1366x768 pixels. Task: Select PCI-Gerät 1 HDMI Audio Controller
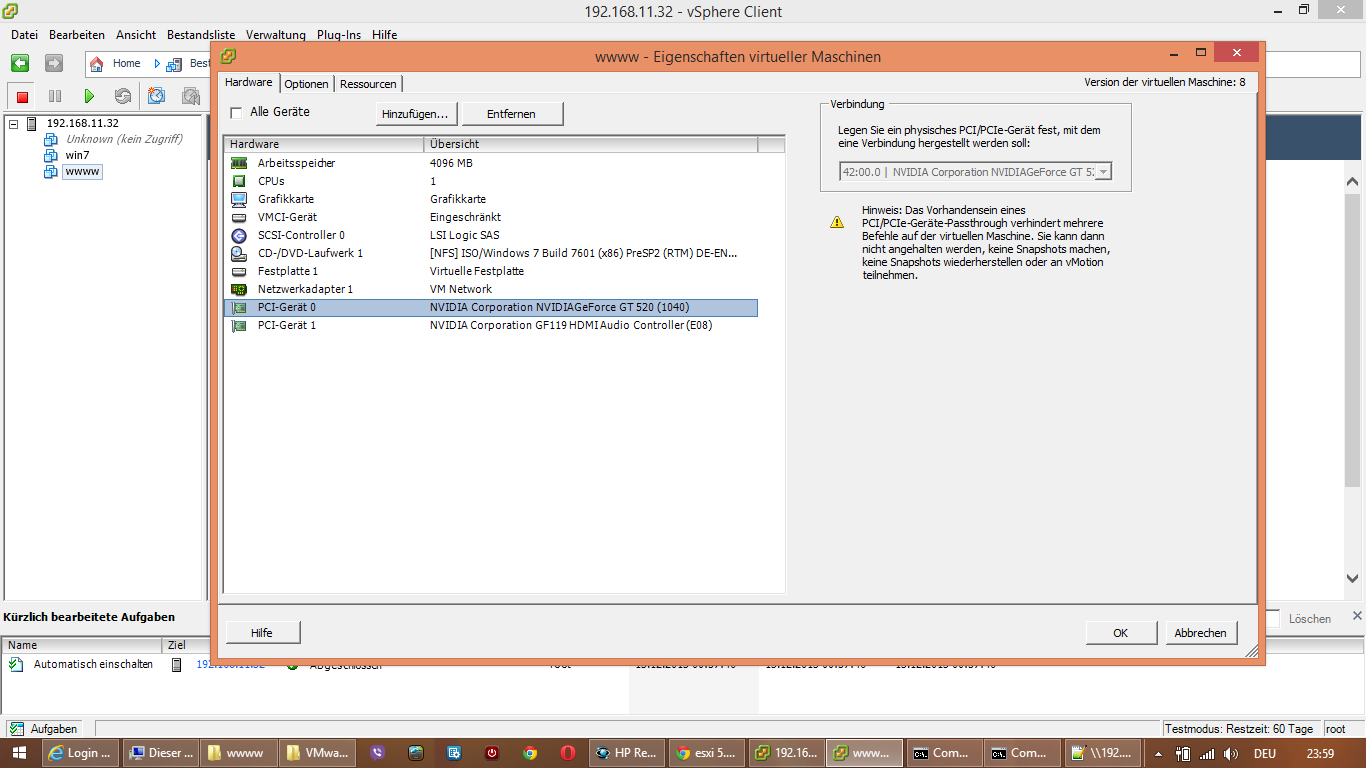(x=491, y=325)
